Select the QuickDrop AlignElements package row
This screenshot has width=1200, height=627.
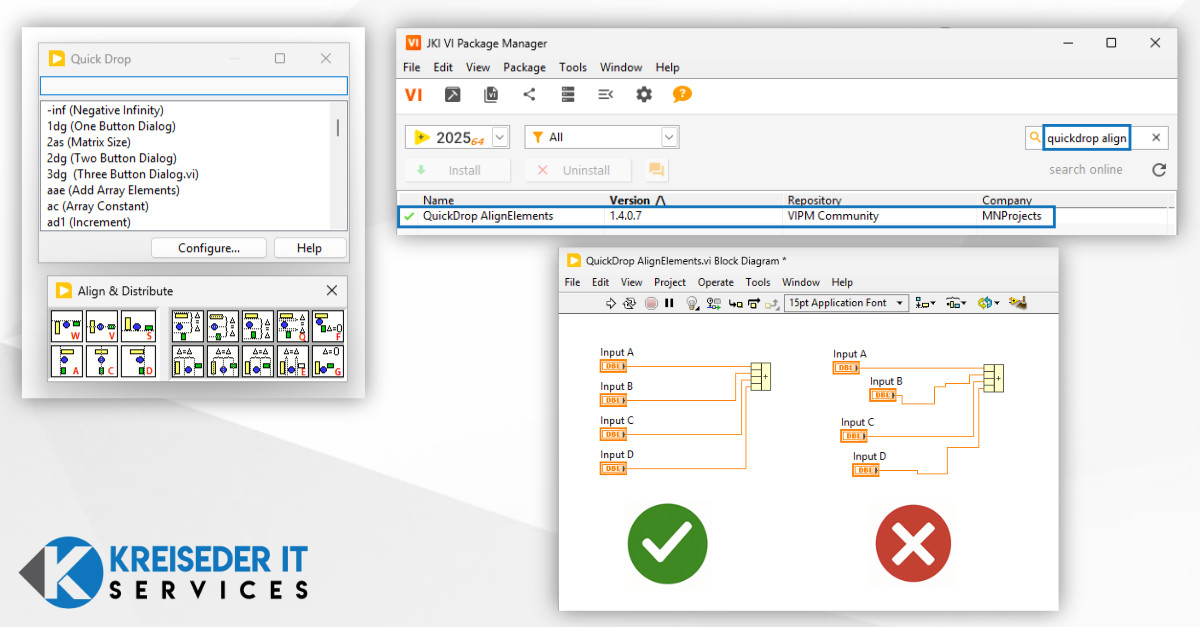pyautogui.click(x=727, y=216)
